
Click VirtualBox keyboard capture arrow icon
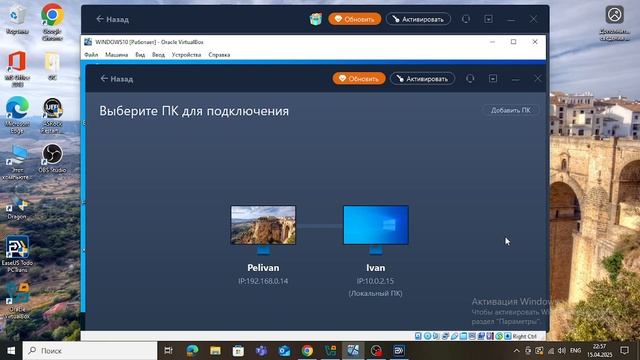coord(508,336)
